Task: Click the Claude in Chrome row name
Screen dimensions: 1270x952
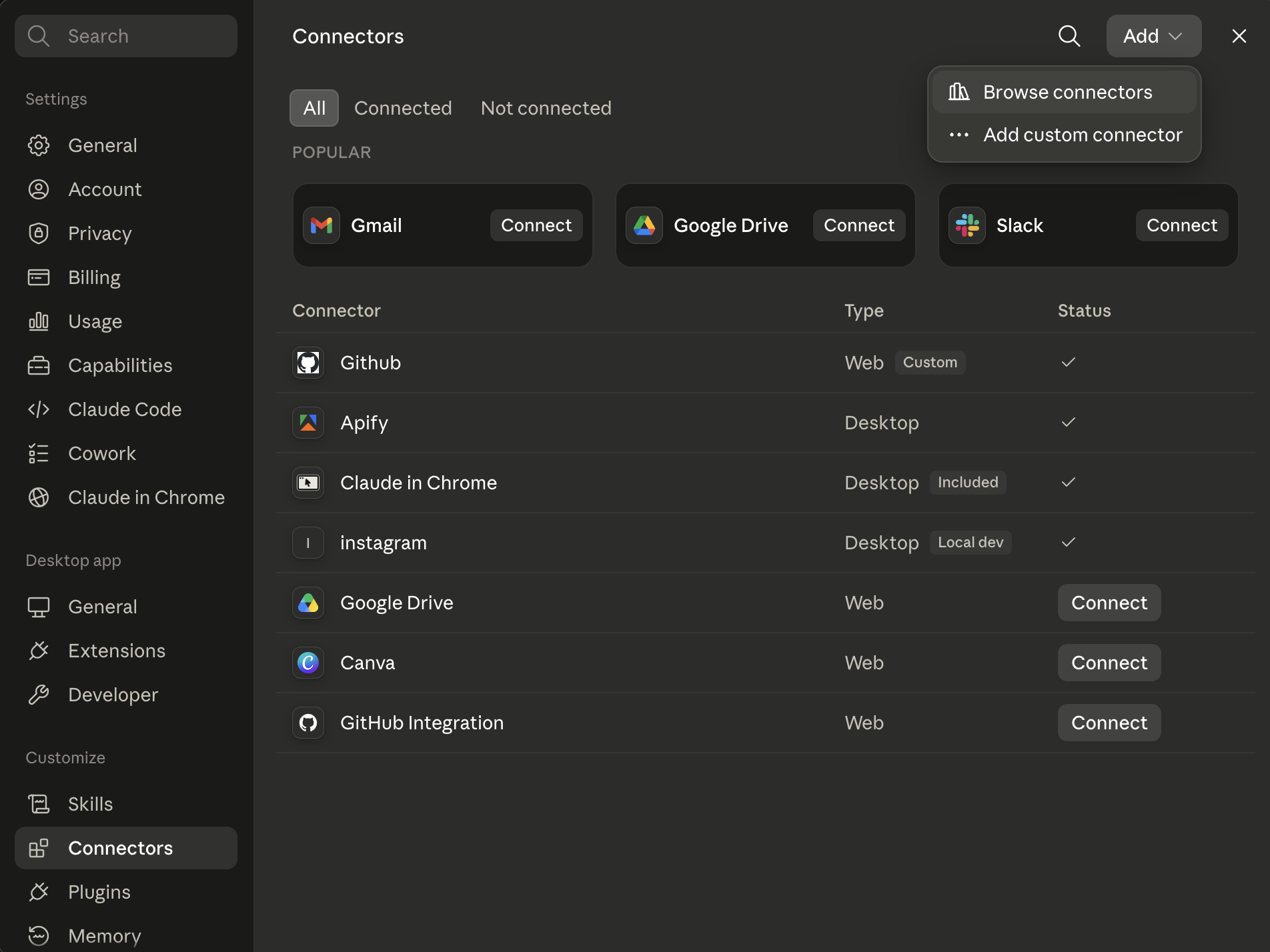Action: (x=418, y=483)
